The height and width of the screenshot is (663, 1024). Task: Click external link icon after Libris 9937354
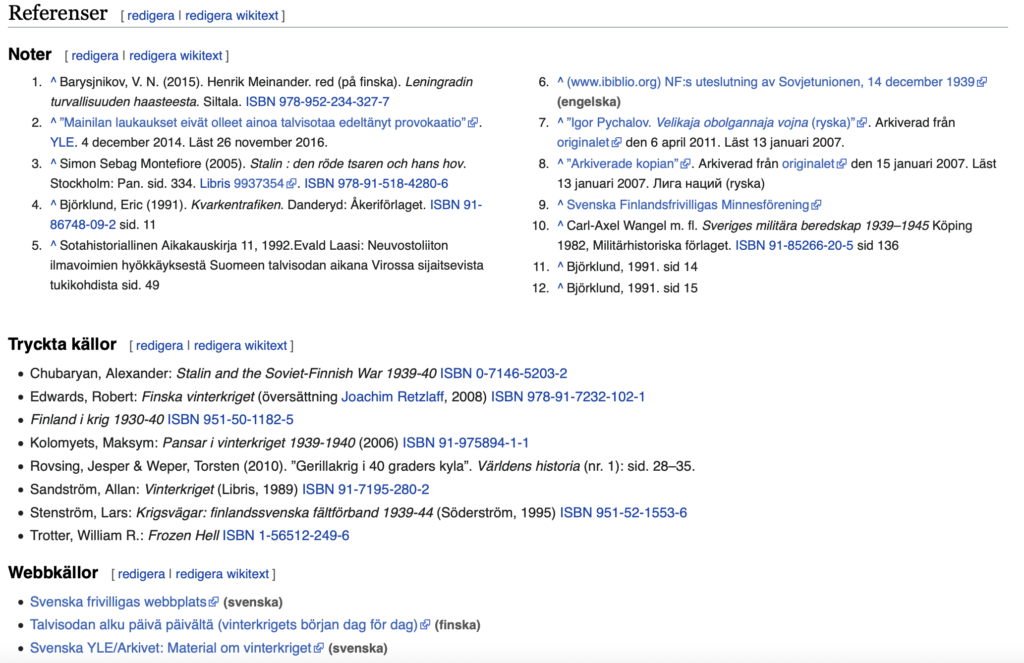[x=292, y=184]
